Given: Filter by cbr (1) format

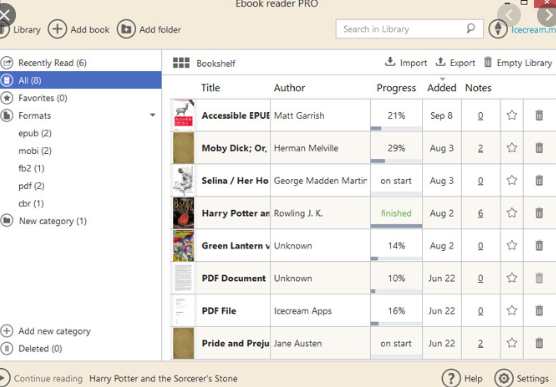Looking at the screenshot, I should tap(31, 204).
